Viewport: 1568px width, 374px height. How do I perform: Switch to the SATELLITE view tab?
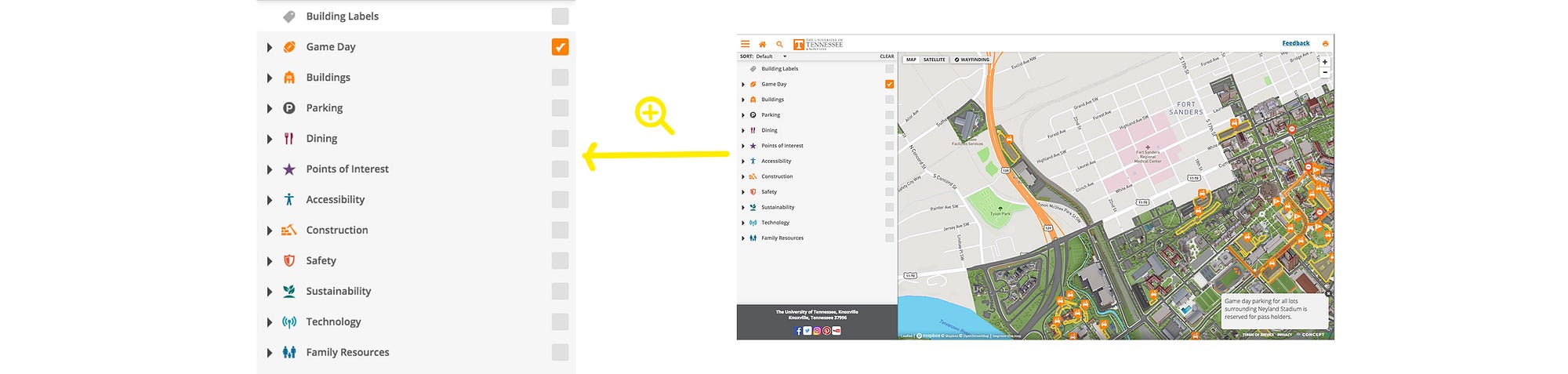click(934, 60)
